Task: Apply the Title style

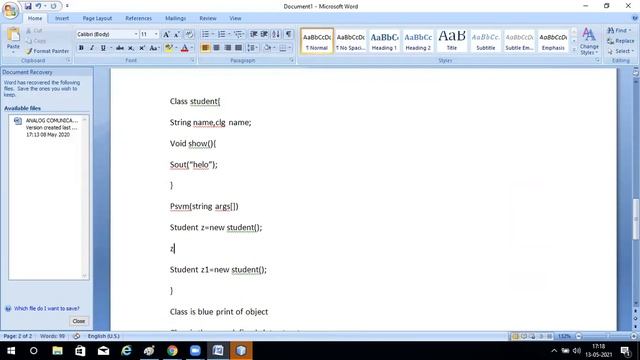Action: pyautogui.click(x=452, y=41)
